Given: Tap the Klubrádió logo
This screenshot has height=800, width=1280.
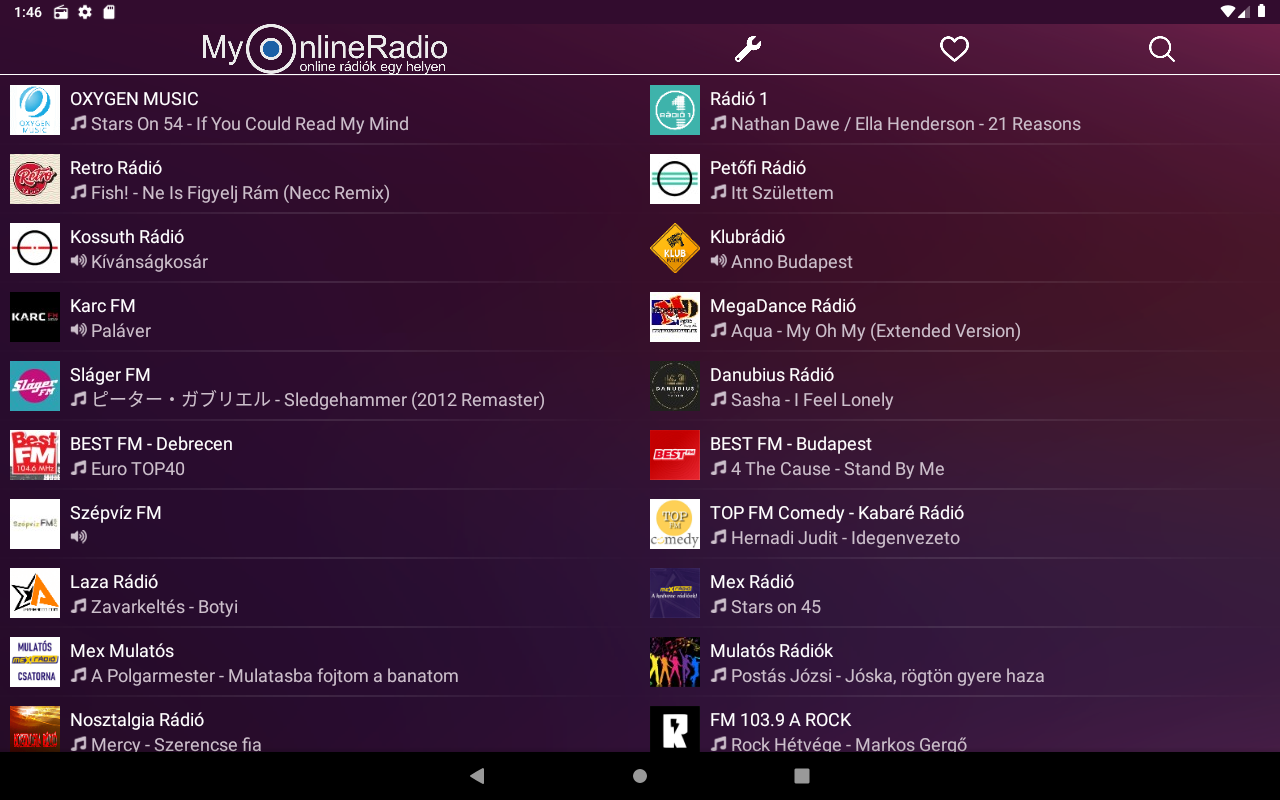Looking at the screenshot, I should (x=675, y=248).
